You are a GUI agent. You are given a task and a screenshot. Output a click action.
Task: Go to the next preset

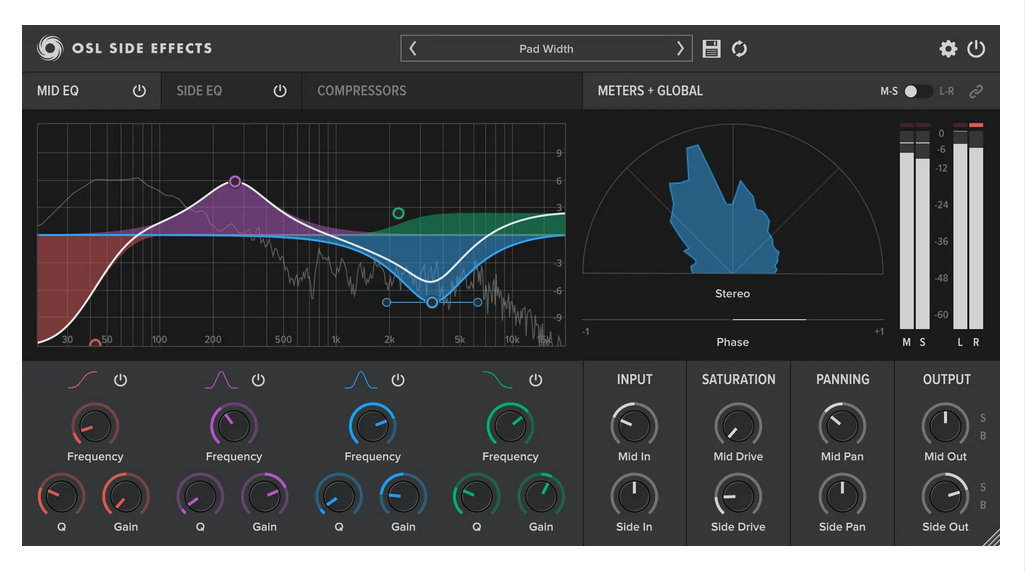pyautogui.click(x=680, y=48)
